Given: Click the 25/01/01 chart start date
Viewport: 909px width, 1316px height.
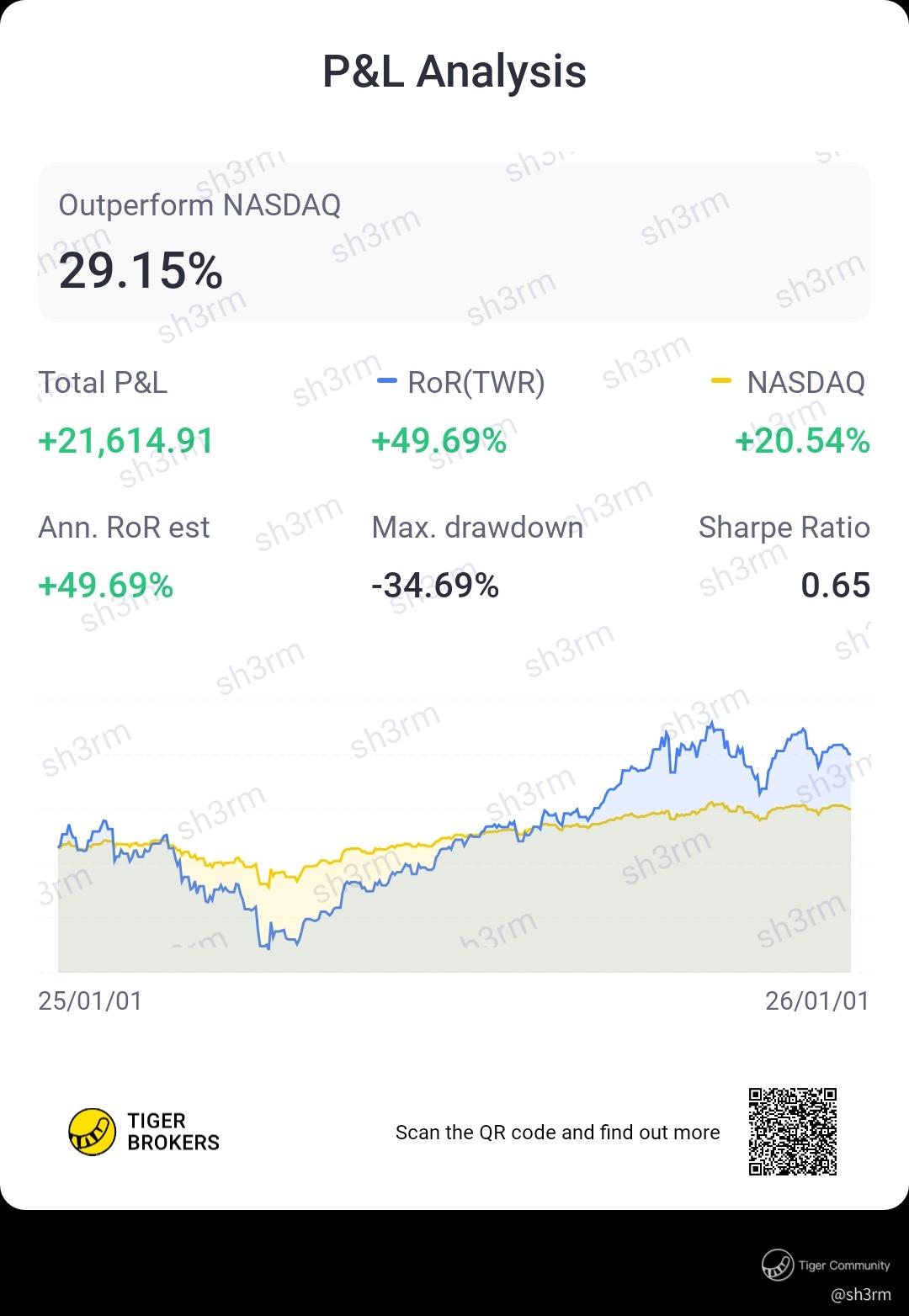Looking at the screenshot, I should [x=90, y=1000].
